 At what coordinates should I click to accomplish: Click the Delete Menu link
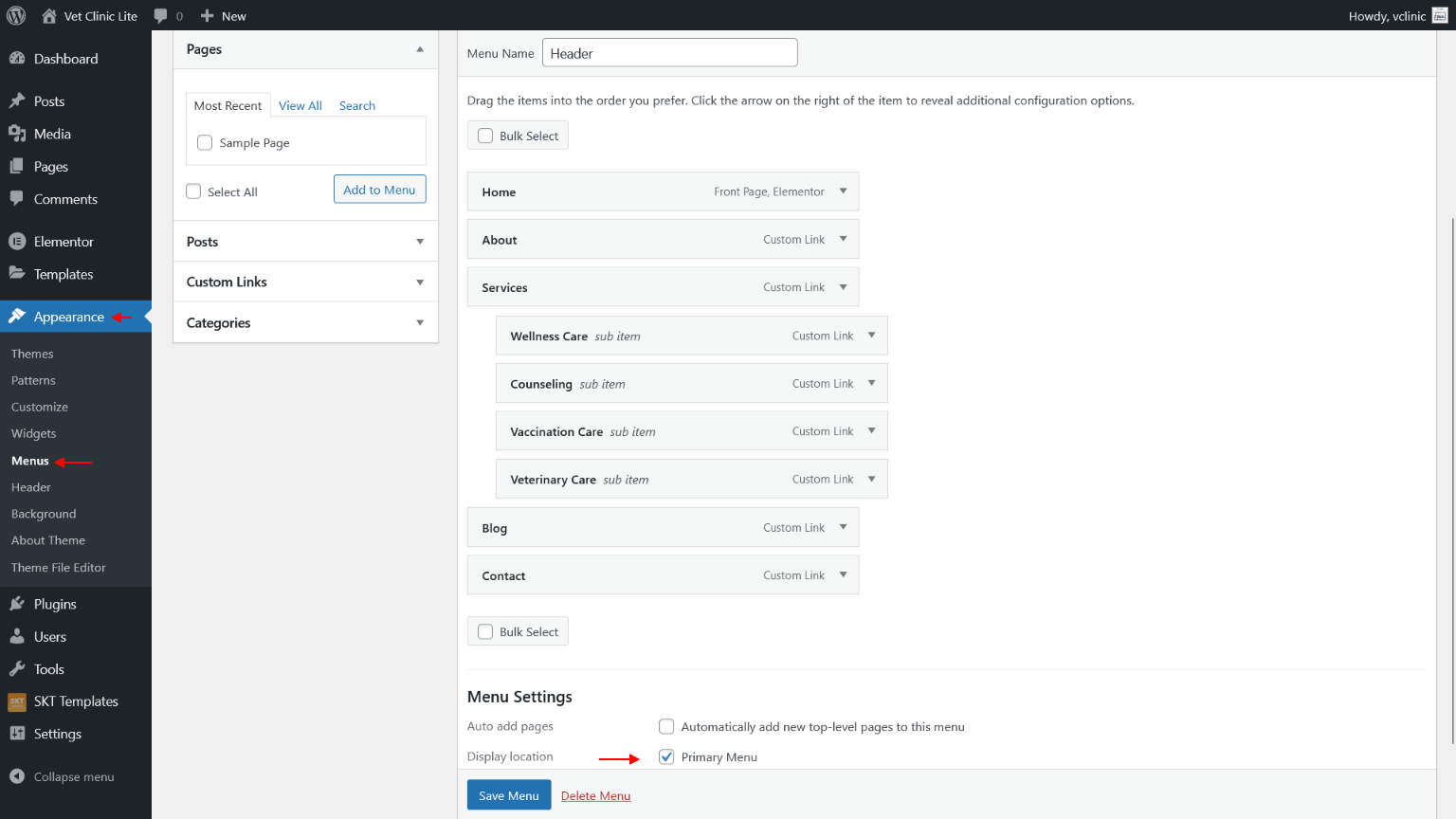595,796
